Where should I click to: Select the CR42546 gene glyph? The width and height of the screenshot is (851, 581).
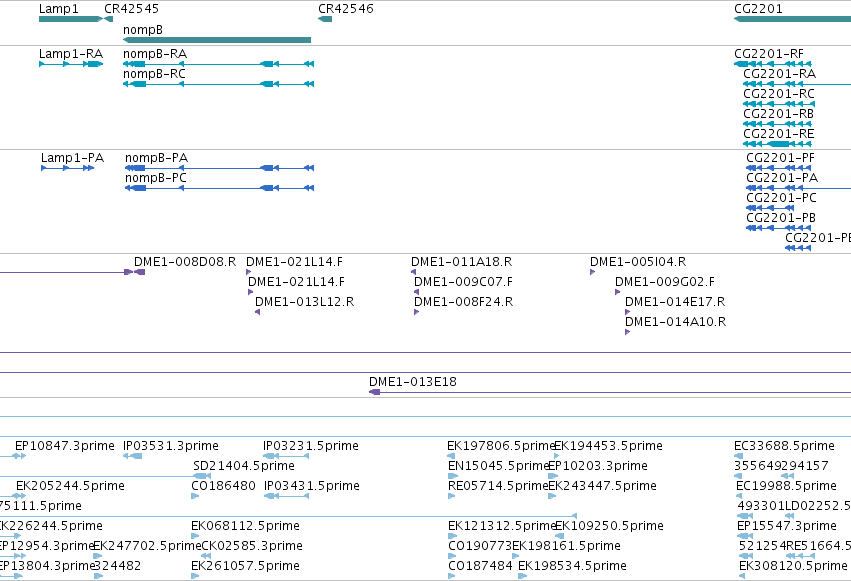tap(325, 19)
